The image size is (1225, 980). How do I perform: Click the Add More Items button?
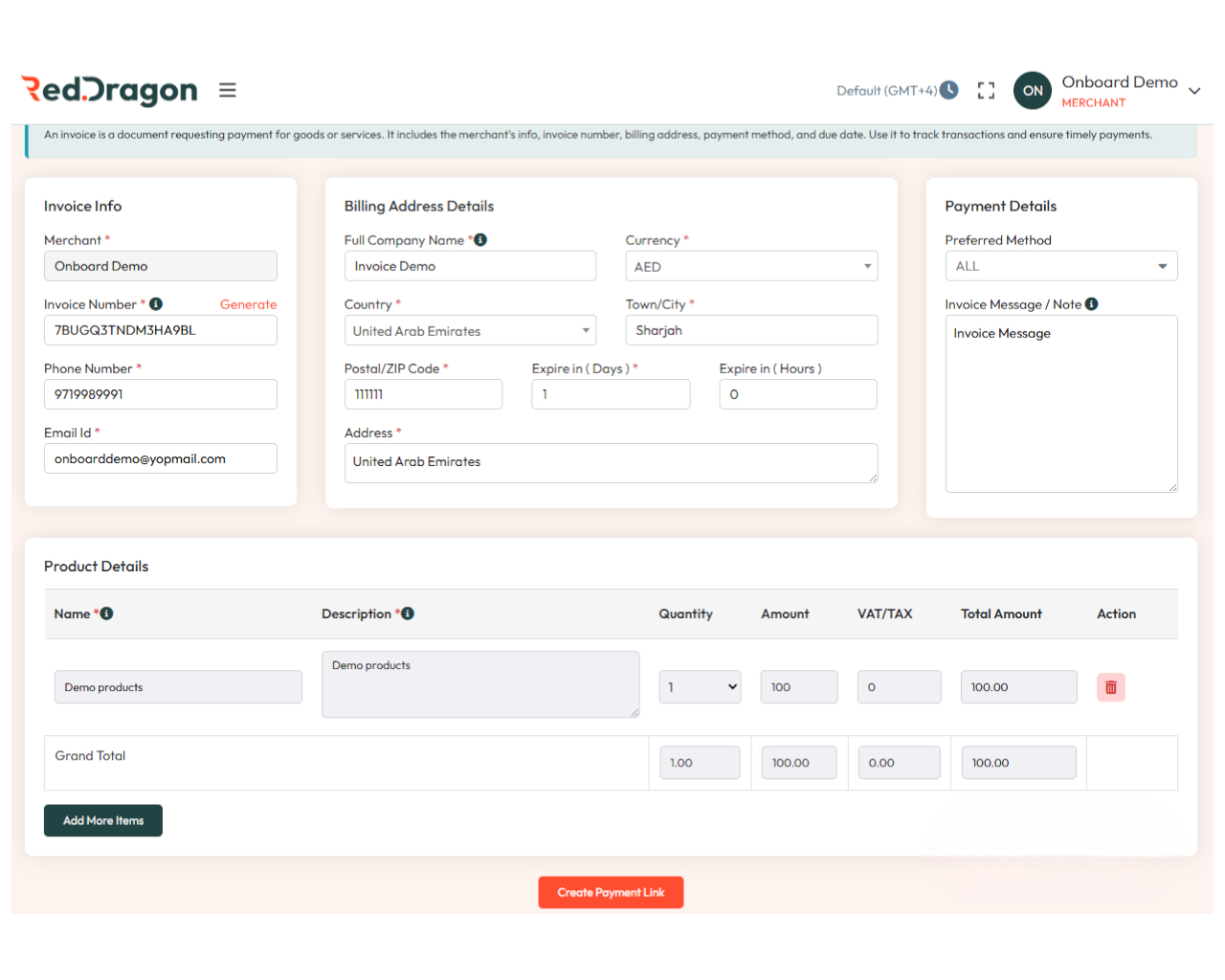click(102, 820)
